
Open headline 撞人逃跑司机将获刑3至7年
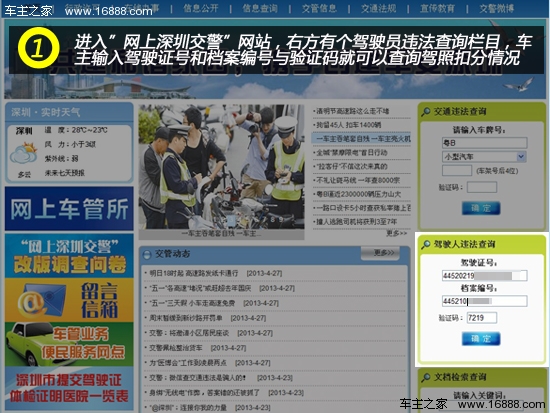click(356, 222)
